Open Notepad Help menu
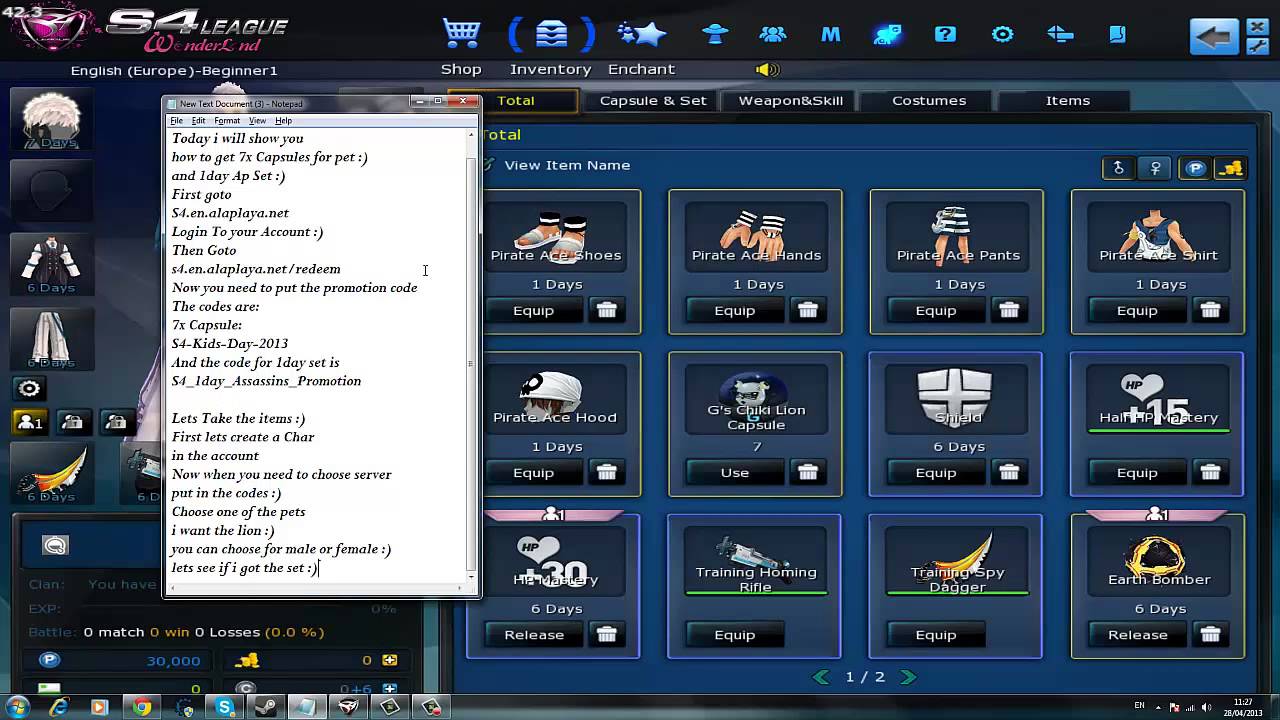 coord(284,121)
